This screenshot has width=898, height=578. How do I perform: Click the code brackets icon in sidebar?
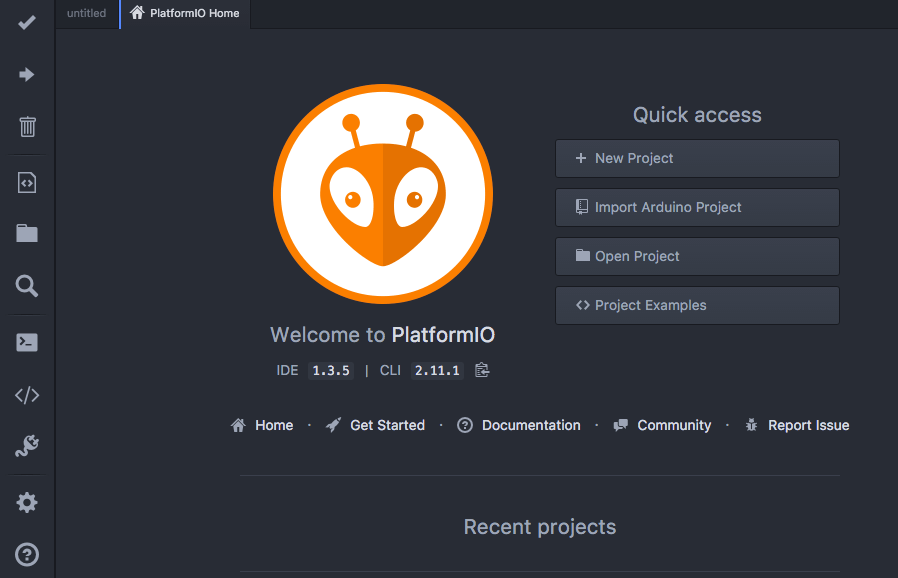[x=27, y=395]
